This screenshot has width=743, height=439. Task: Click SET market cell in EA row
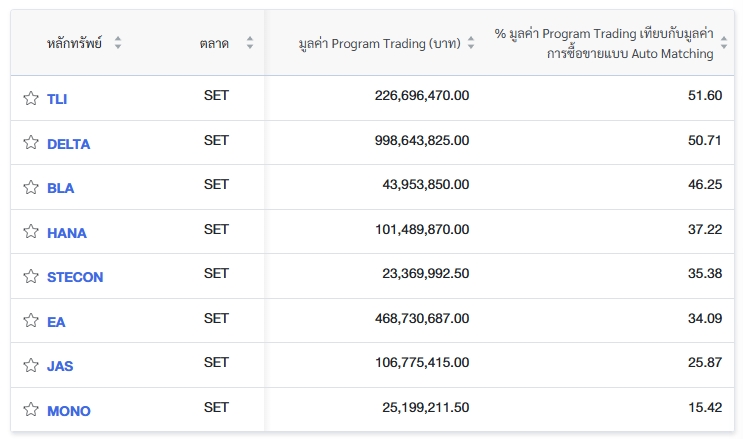coord(216,318)
